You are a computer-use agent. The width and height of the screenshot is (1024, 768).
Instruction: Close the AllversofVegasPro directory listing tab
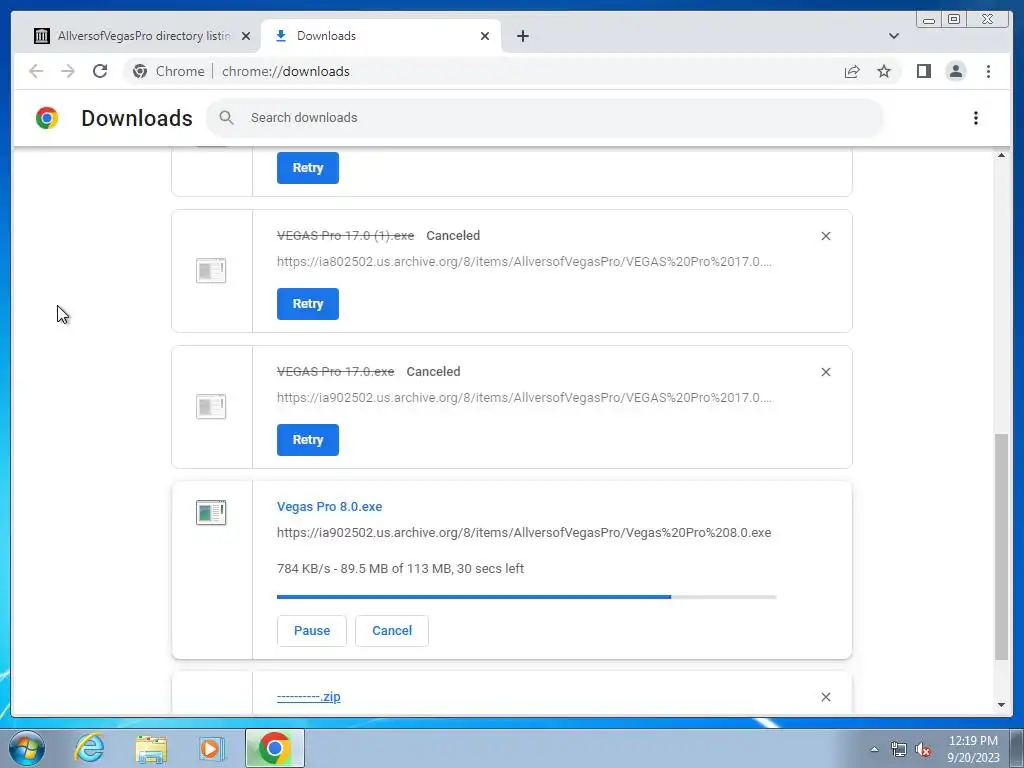[x=246, y=36]
